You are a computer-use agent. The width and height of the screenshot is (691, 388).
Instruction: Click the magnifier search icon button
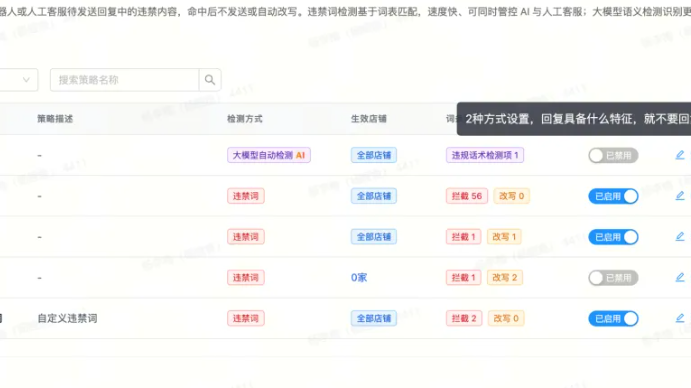pyautogui.click(x=210, y=80)
